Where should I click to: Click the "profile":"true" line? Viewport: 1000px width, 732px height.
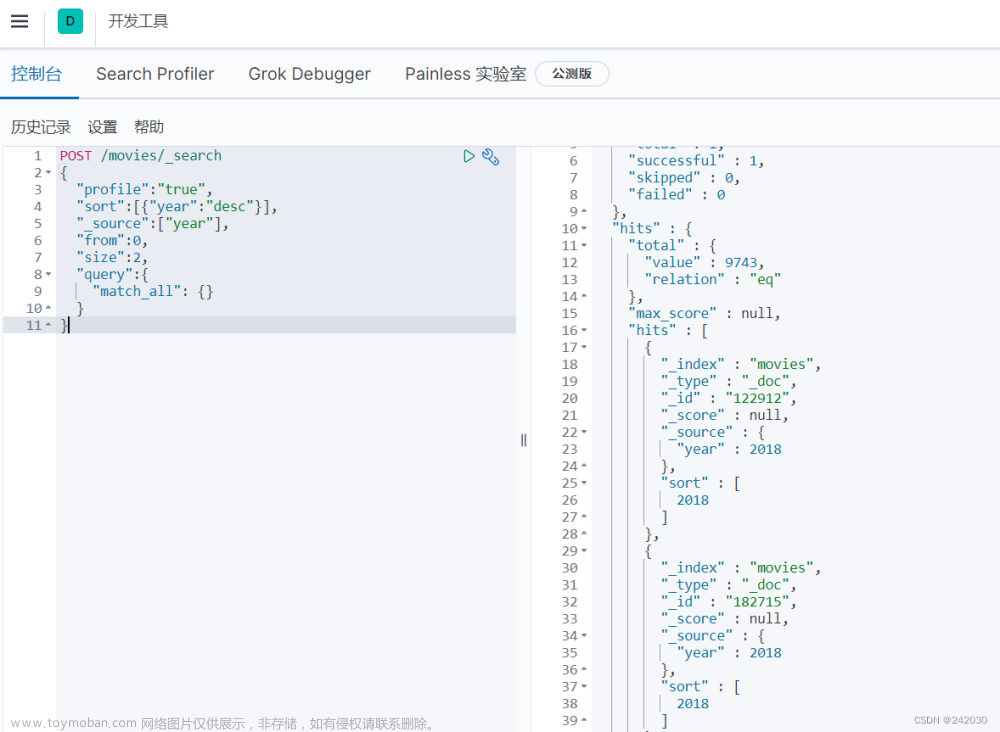pos(143,189)
